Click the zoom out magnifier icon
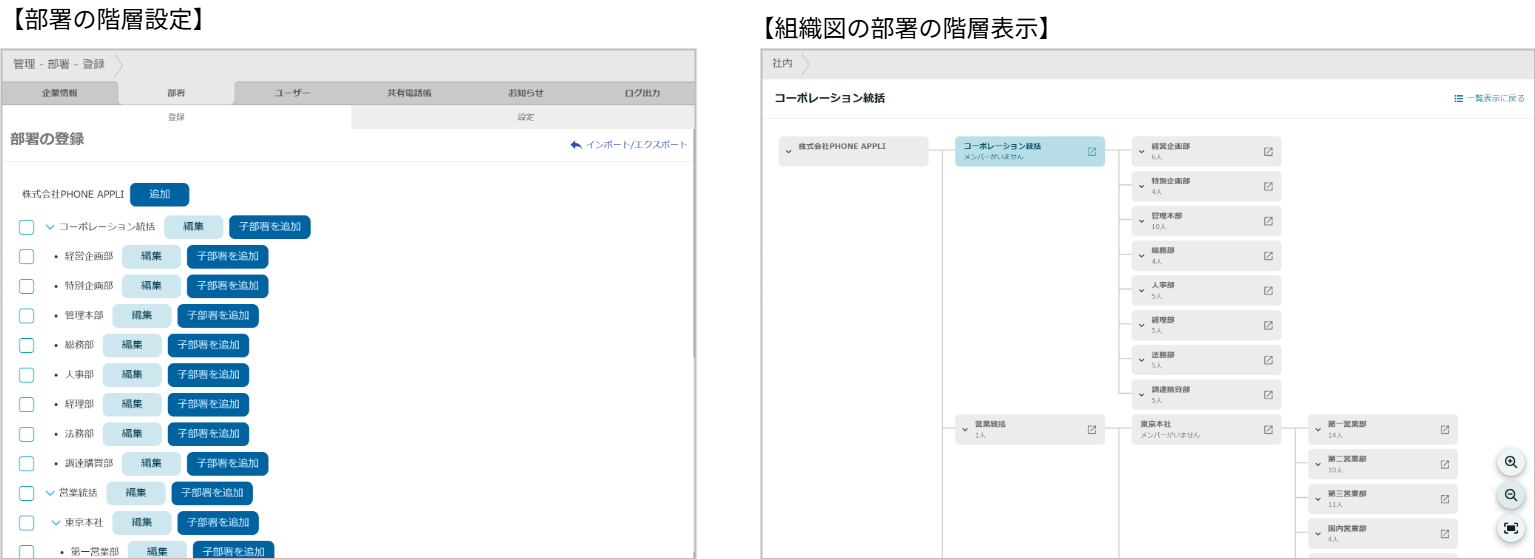Viewport: 1535px width, 559px height. pyautogui.click(x=1510, y=495)
